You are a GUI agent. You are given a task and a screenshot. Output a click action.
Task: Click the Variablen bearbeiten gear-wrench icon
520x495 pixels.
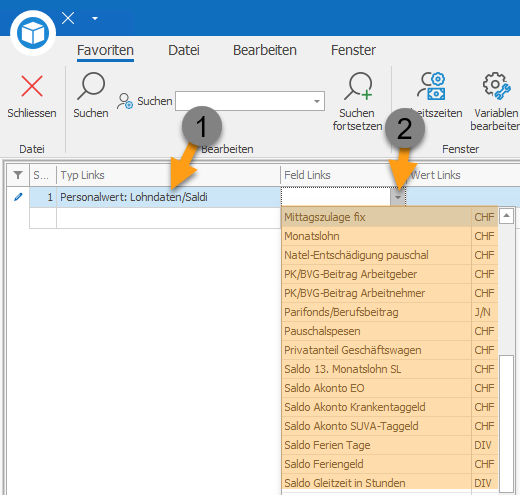click(x=496, y=86)
